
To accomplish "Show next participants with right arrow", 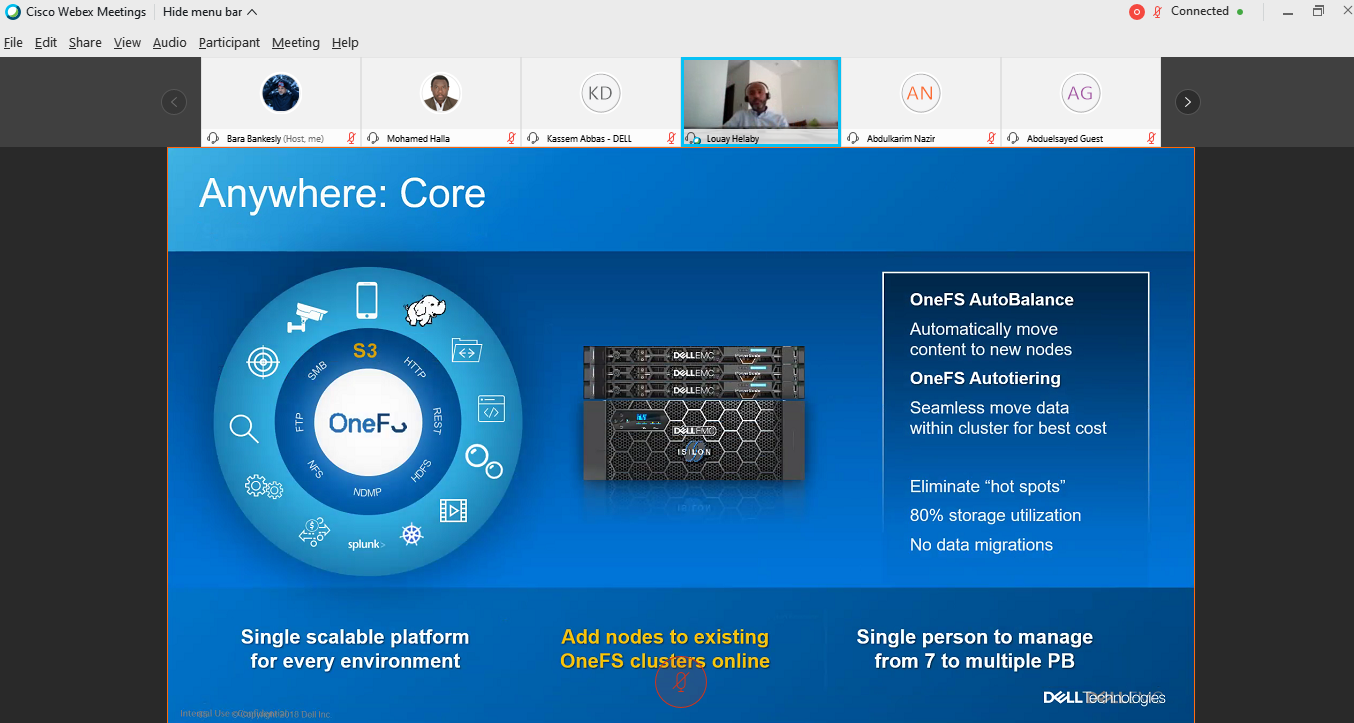I will click(x=1187, y=101).
